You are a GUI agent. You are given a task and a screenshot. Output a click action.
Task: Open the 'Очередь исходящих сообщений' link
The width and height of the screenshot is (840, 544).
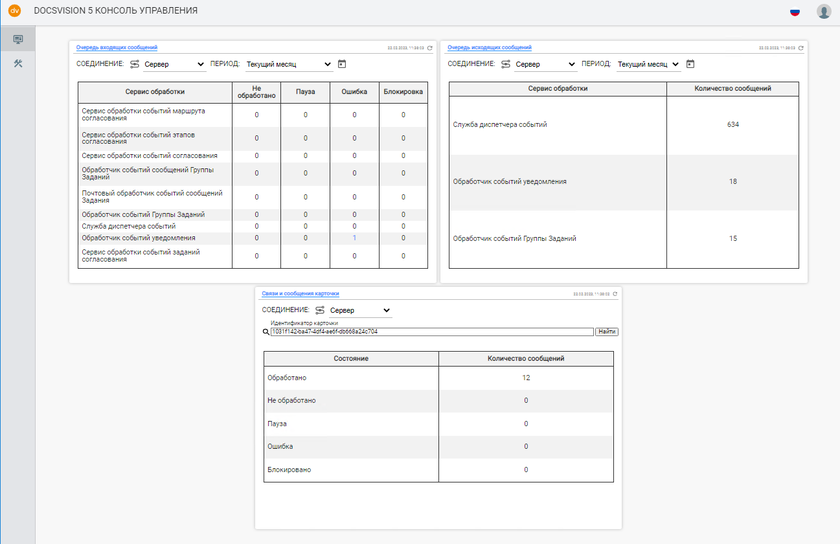coord(489,47)
